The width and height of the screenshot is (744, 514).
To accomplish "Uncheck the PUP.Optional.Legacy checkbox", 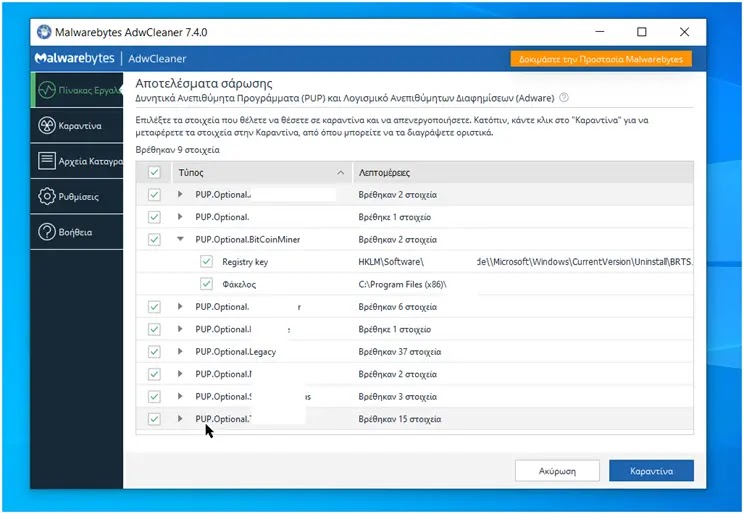I will tap(154, 352).
